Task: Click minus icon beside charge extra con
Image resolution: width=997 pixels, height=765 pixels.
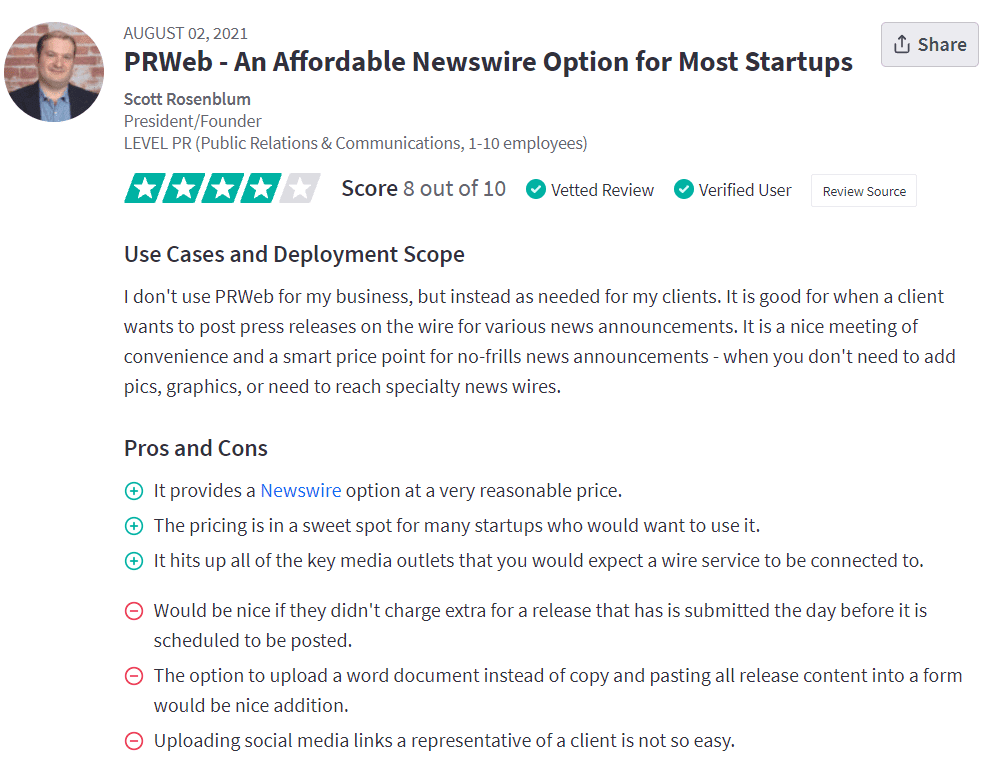Action: pyautogui.click(x=134, y=611)
